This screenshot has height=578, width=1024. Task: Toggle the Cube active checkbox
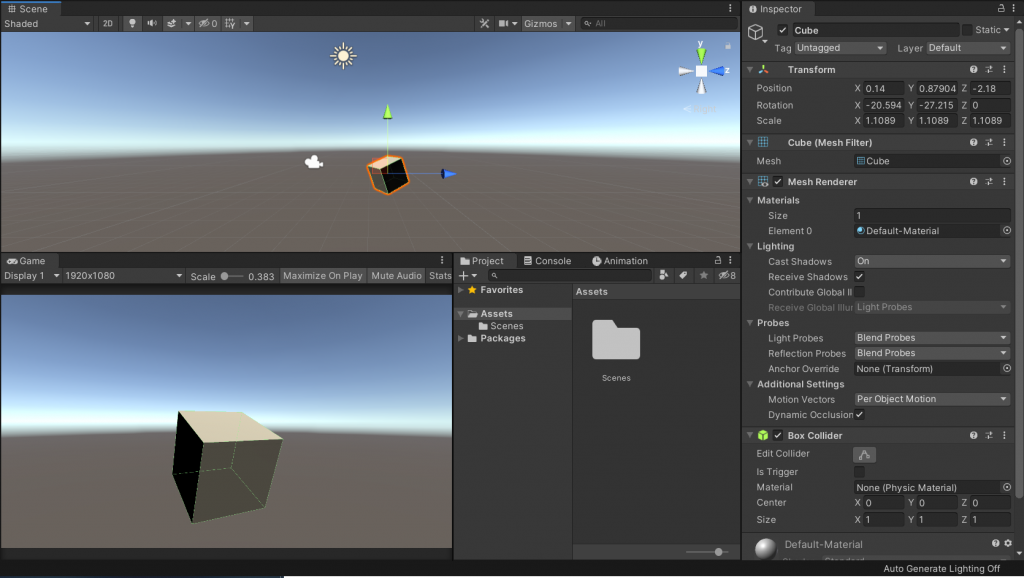click(782, 30)
